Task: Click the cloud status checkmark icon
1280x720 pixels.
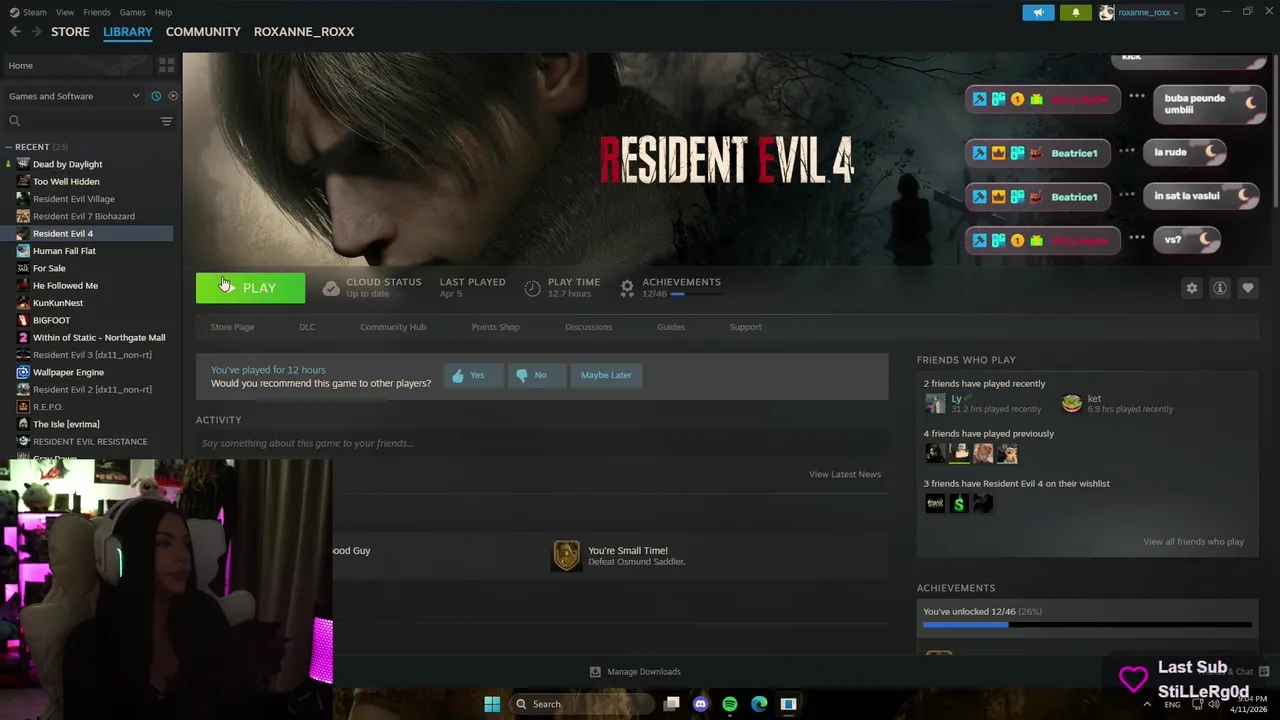Action: 331,288
